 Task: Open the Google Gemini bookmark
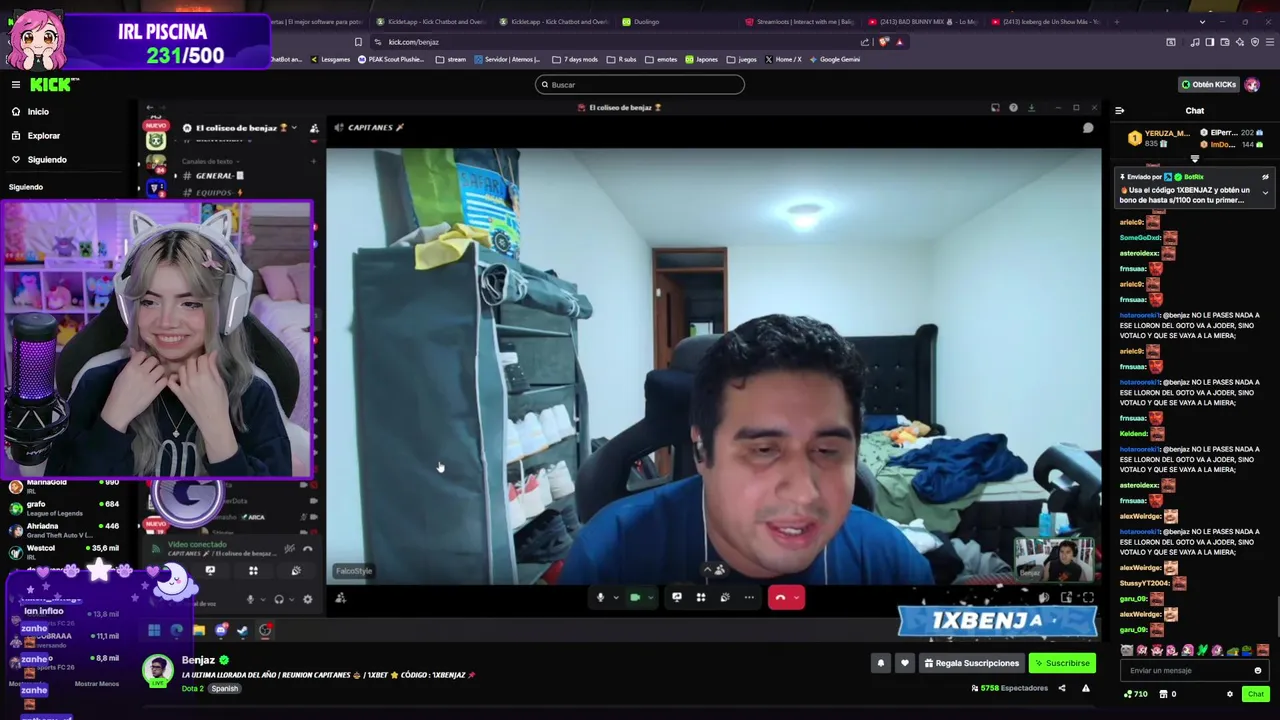tap(835, 59)
